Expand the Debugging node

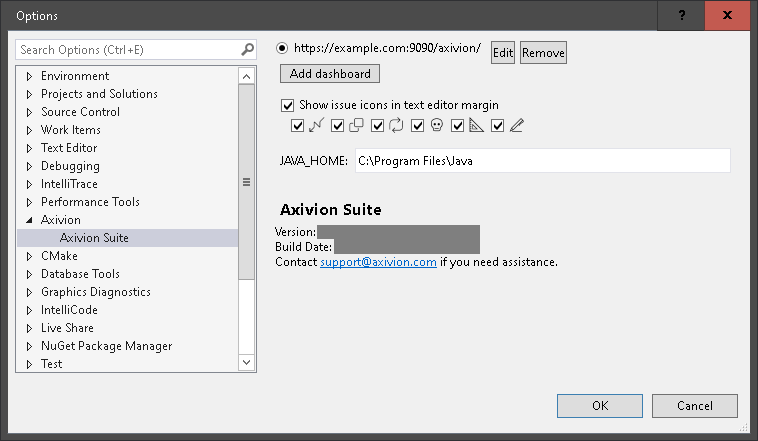(29, 166)
